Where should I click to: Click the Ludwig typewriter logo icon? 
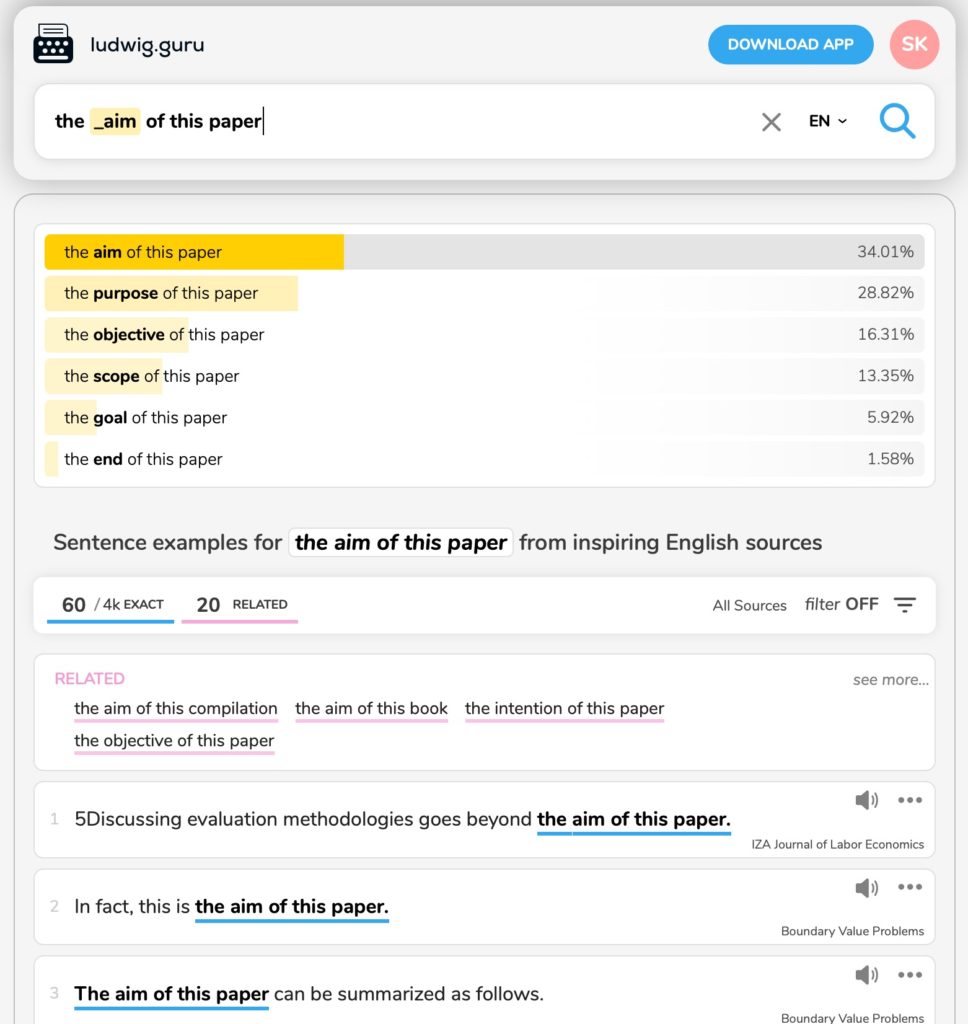click(x=53, y=45)
